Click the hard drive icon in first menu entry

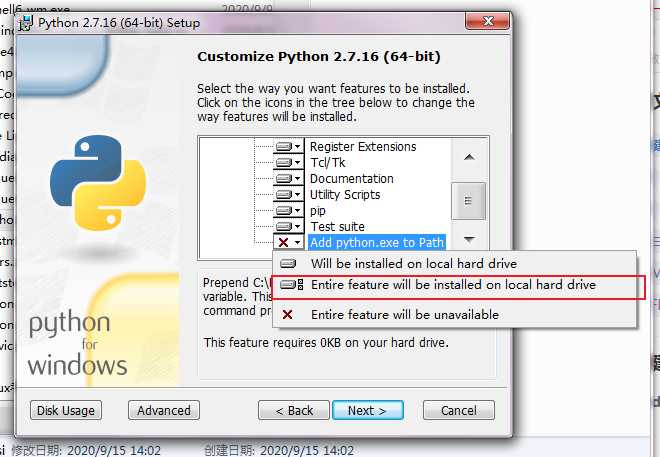pos(288,264)
